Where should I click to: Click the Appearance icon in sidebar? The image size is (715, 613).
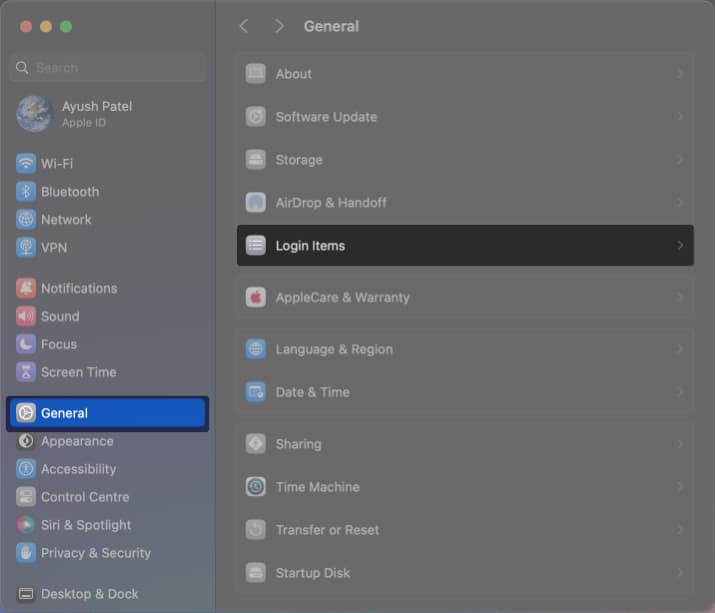[26, 441]
